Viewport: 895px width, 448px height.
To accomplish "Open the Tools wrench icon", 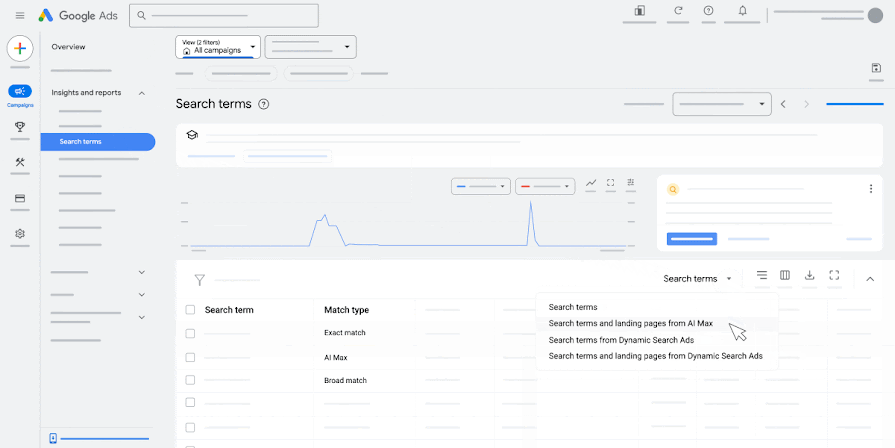I will 20,163.
